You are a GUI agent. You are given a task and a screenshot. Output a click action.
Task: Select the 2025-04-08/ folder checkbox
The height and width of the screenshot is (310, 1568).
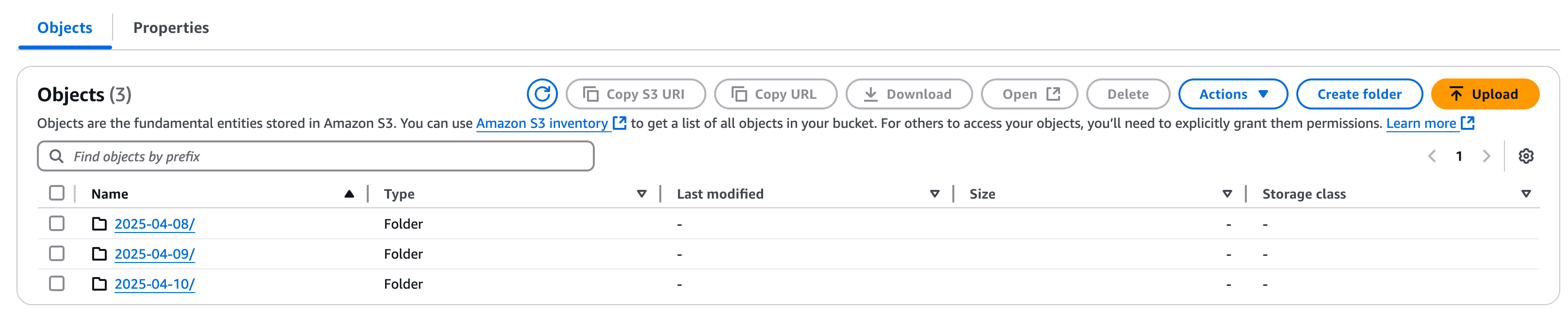tap(57, 224)
